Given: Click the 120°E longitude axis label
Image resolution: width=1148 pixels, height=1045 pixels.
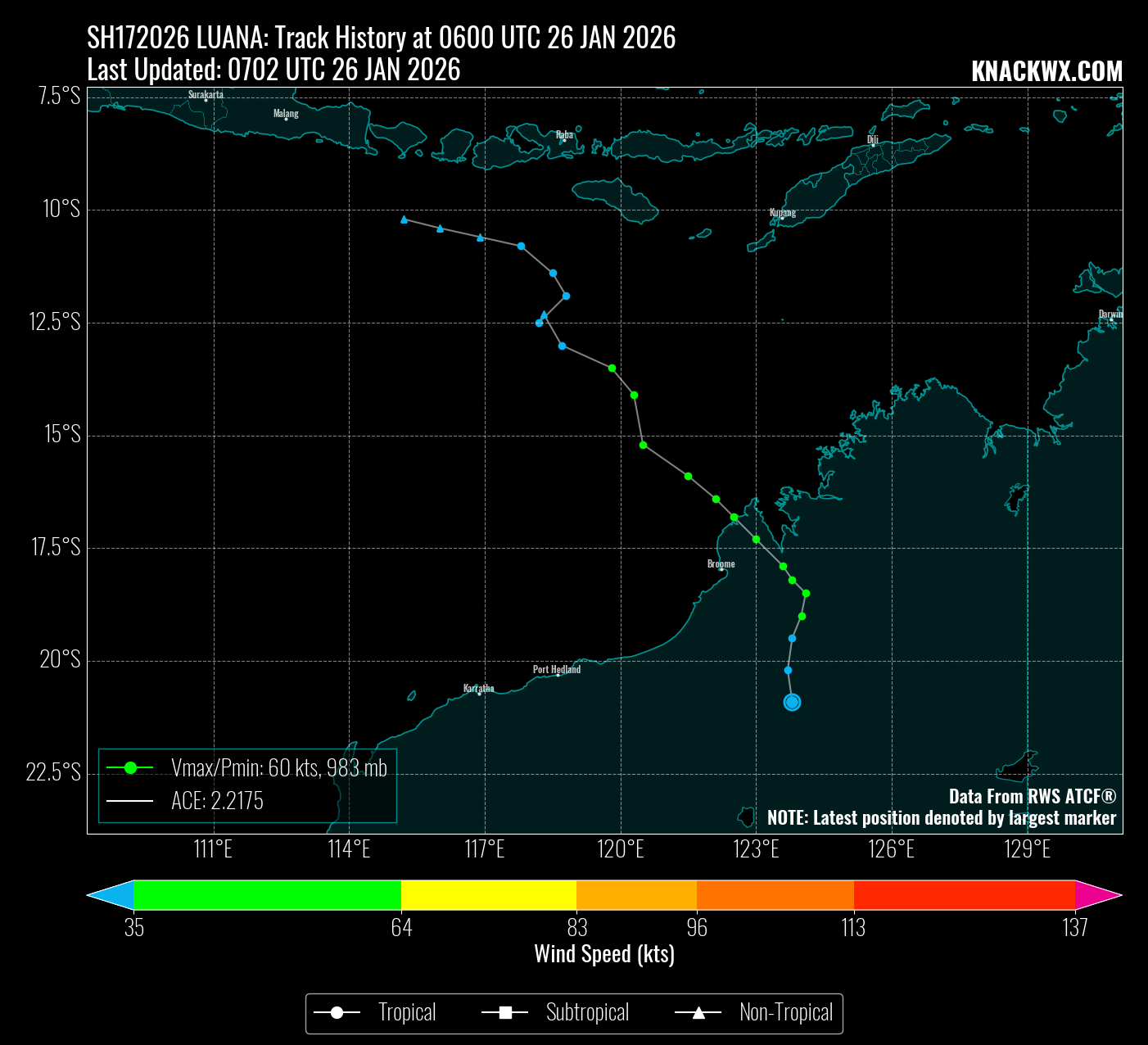Looking at the screenshot, I should tap(620, 849).
